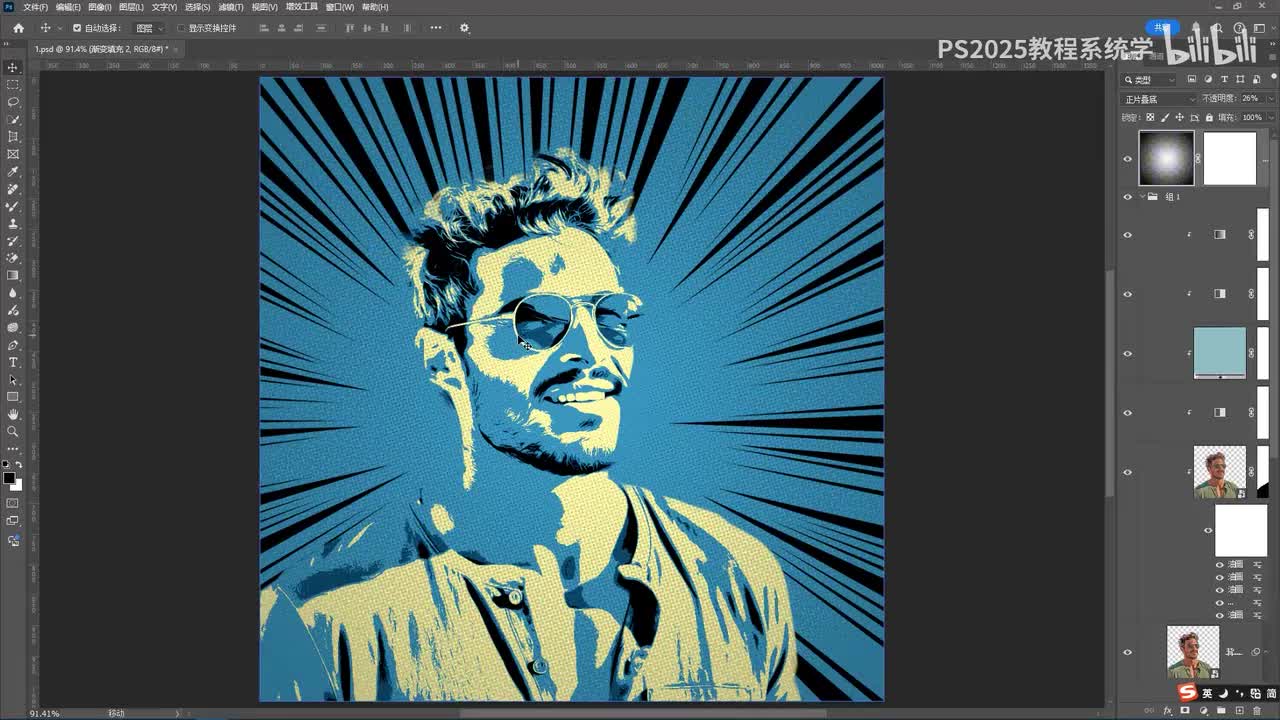Click the Home icon in options bar
The height and width of the screenshot is (720, 1280).
(x=18, y=28)
